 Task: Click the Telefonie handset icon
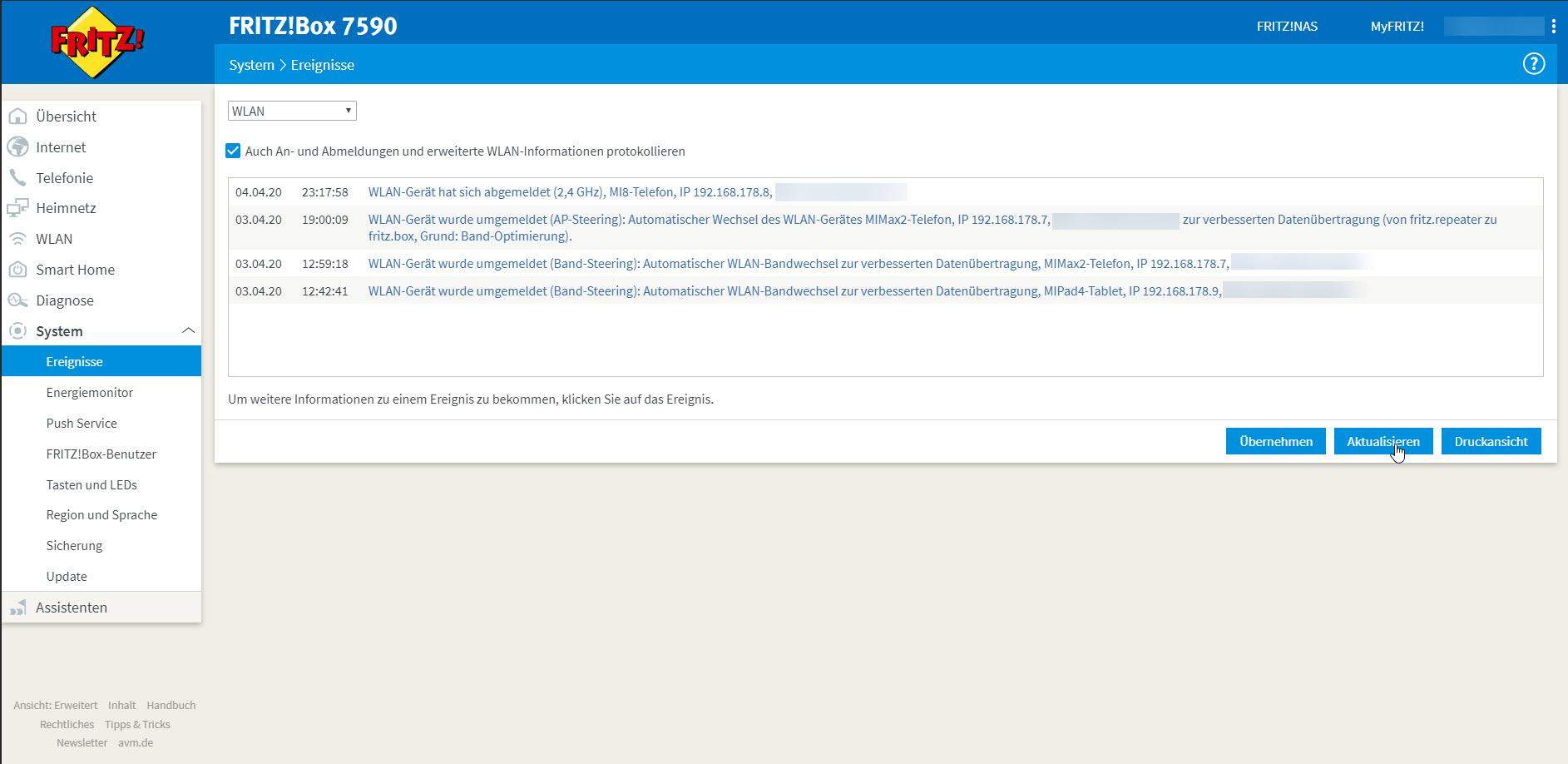tap(17, 177)
